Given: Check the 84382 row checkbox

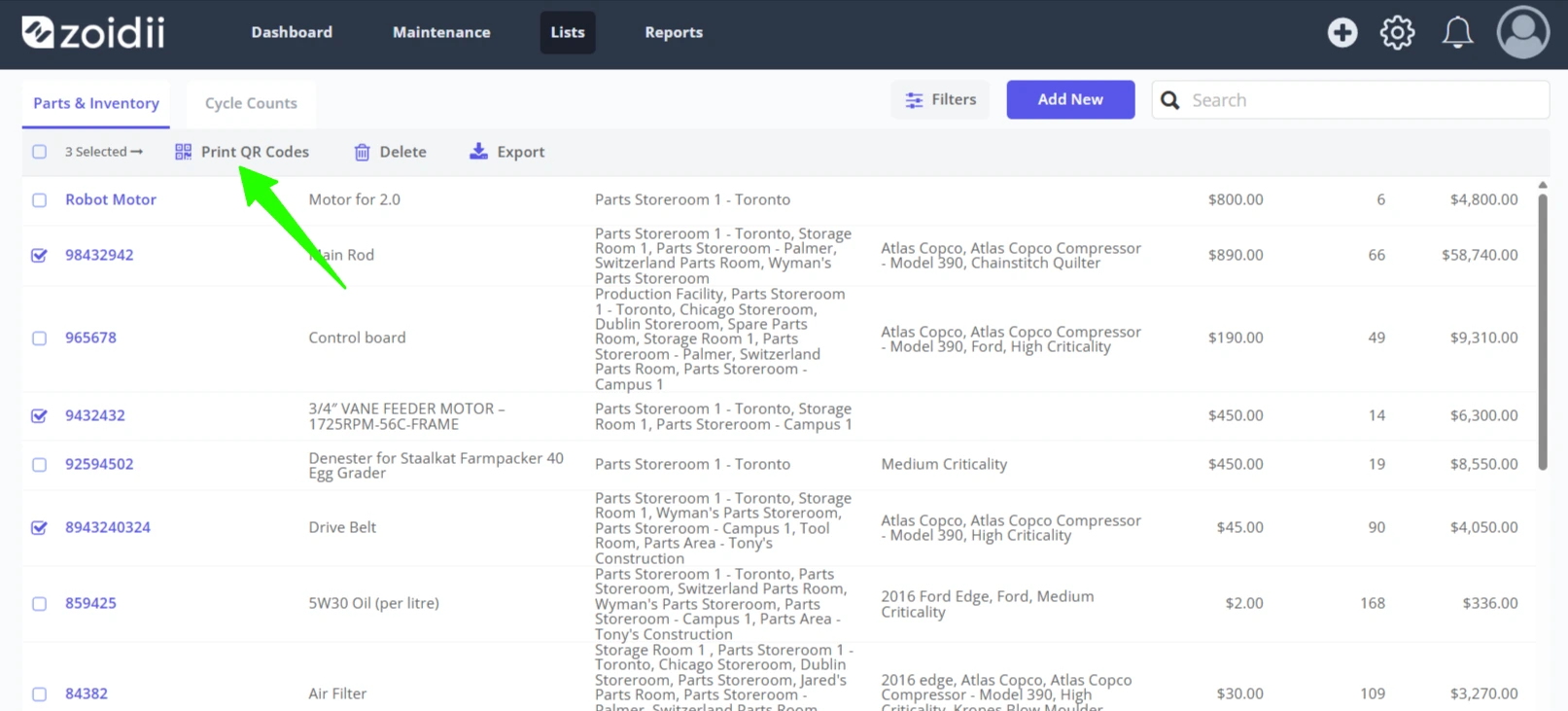Looking at the screenshot, I should (x=39, y=694).
